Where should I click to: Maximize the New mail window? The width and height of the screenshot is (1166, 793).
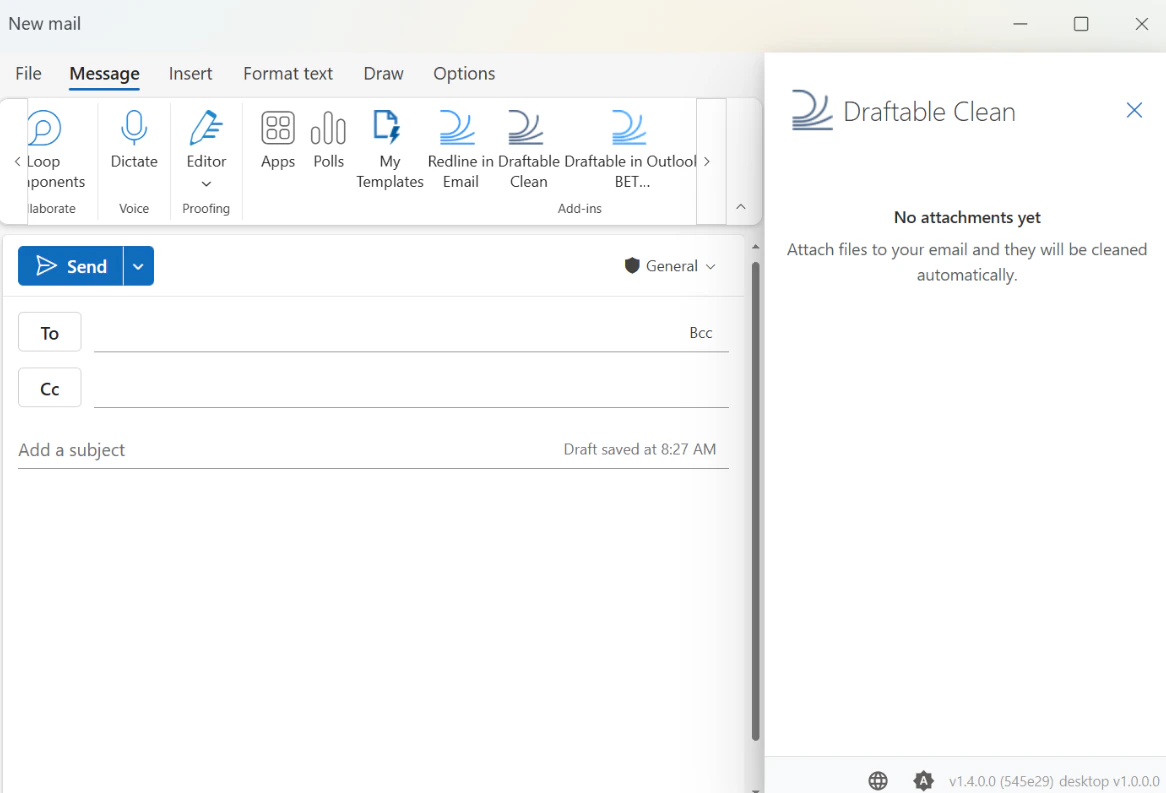tap(1081, 24)
